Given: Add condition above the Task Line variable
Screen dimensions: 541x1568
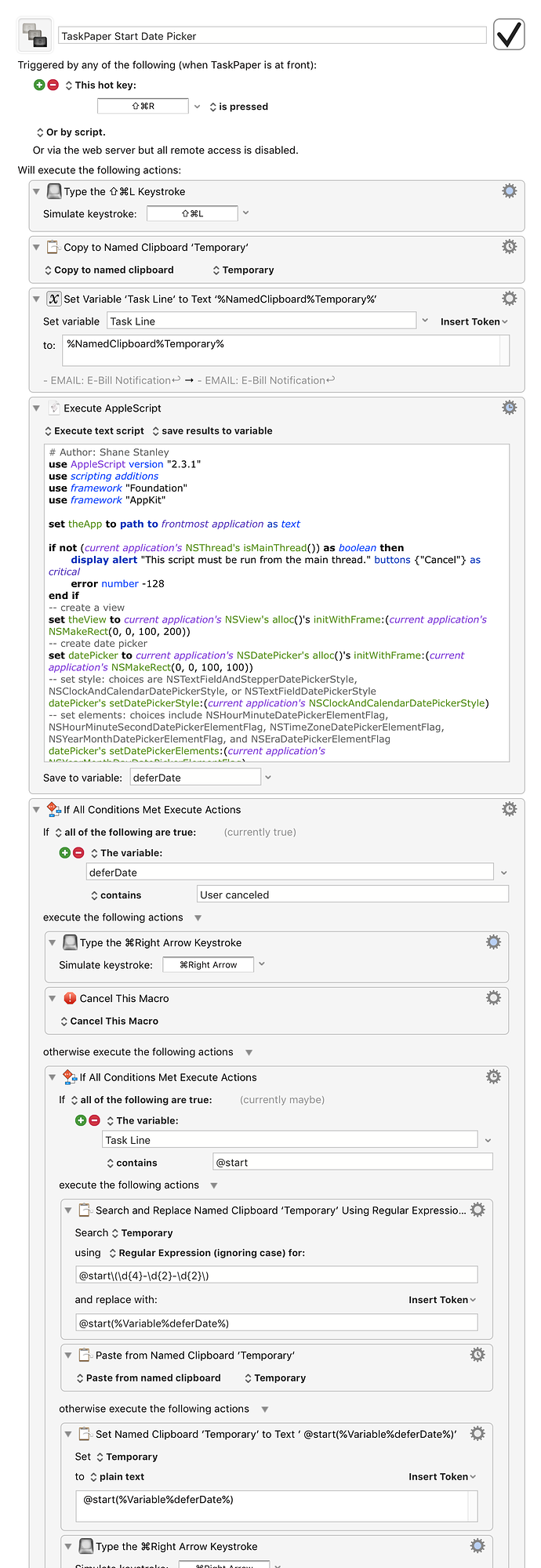Looking at the screenshot, I should pyautogui.click(x=81, y=1120).
